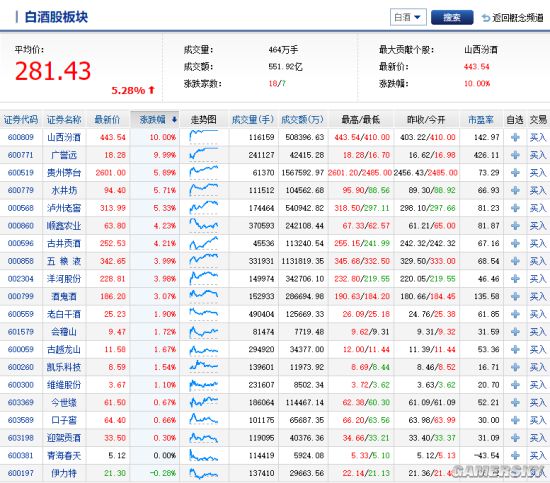Sort by 涨跌幅 column header
This screenshot has width=550, height=483.
pyautogui.click(x=155, y=120)
